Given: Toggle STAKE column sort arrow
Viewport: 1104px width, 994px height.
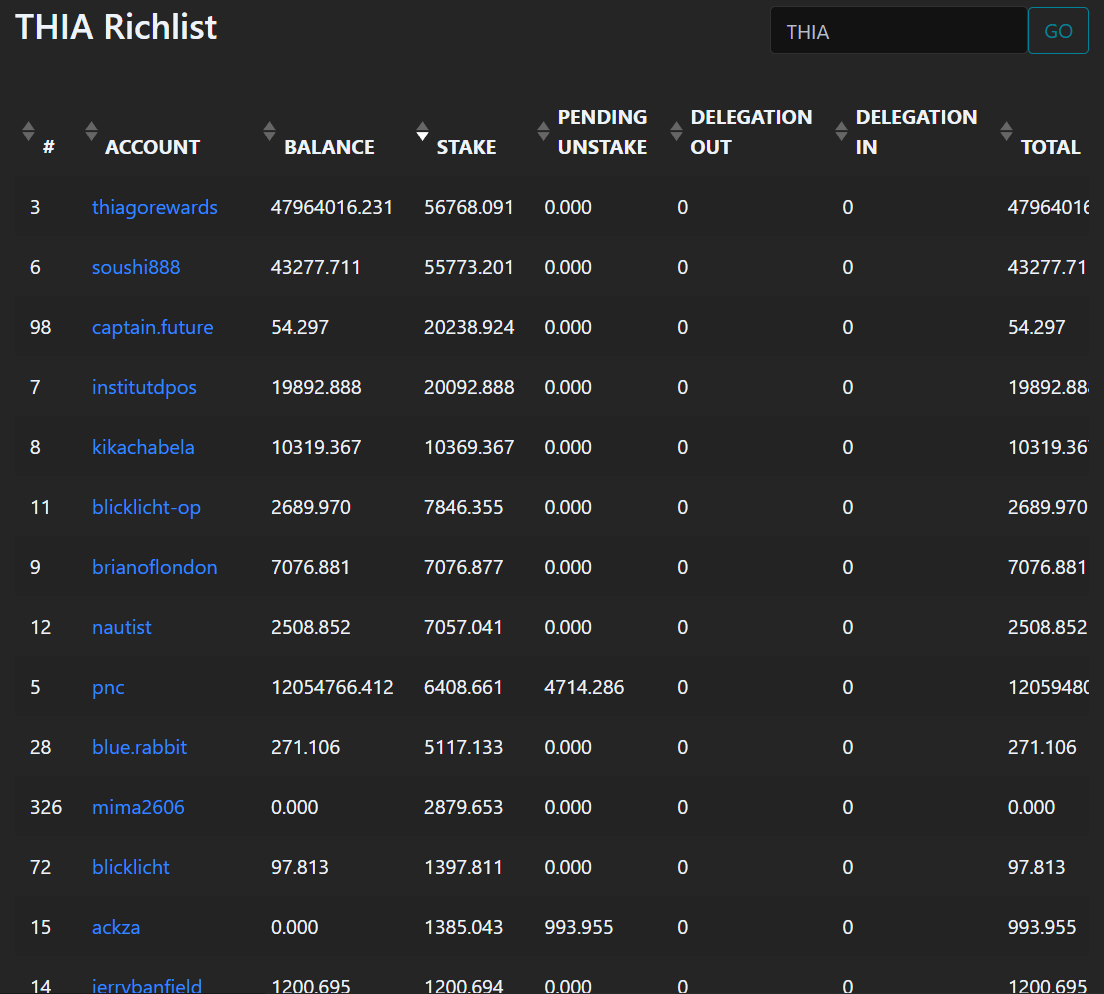Looking at the screenshot, I should (x=422, y=131).
